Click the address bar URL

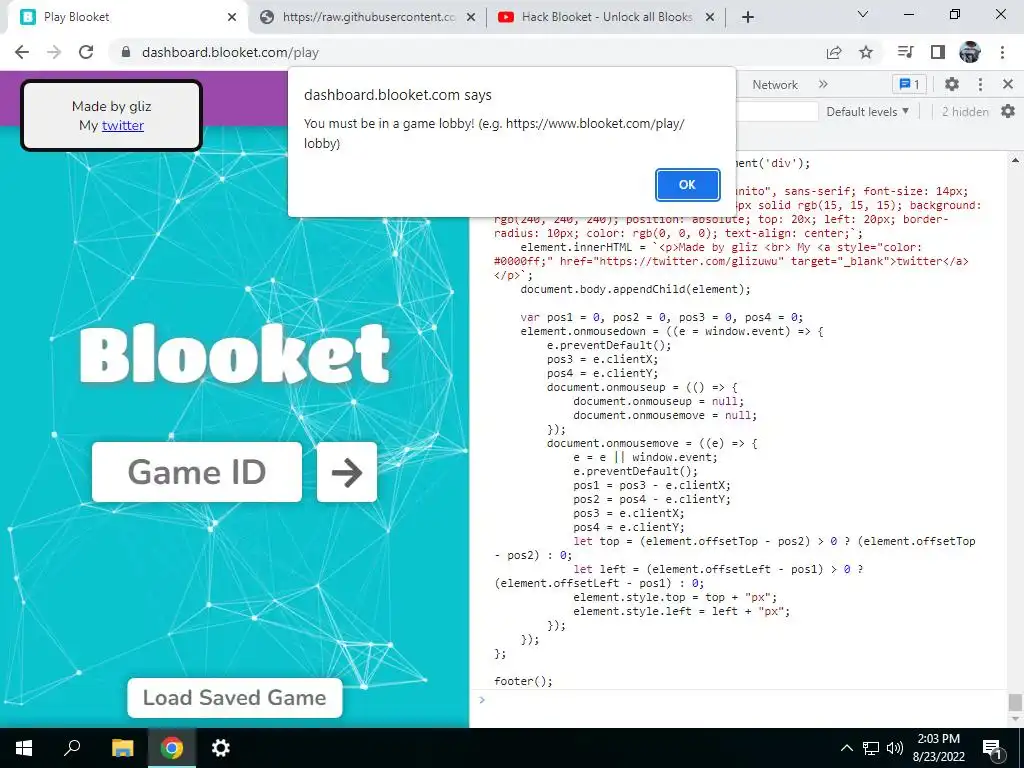(x=230, y=52)
